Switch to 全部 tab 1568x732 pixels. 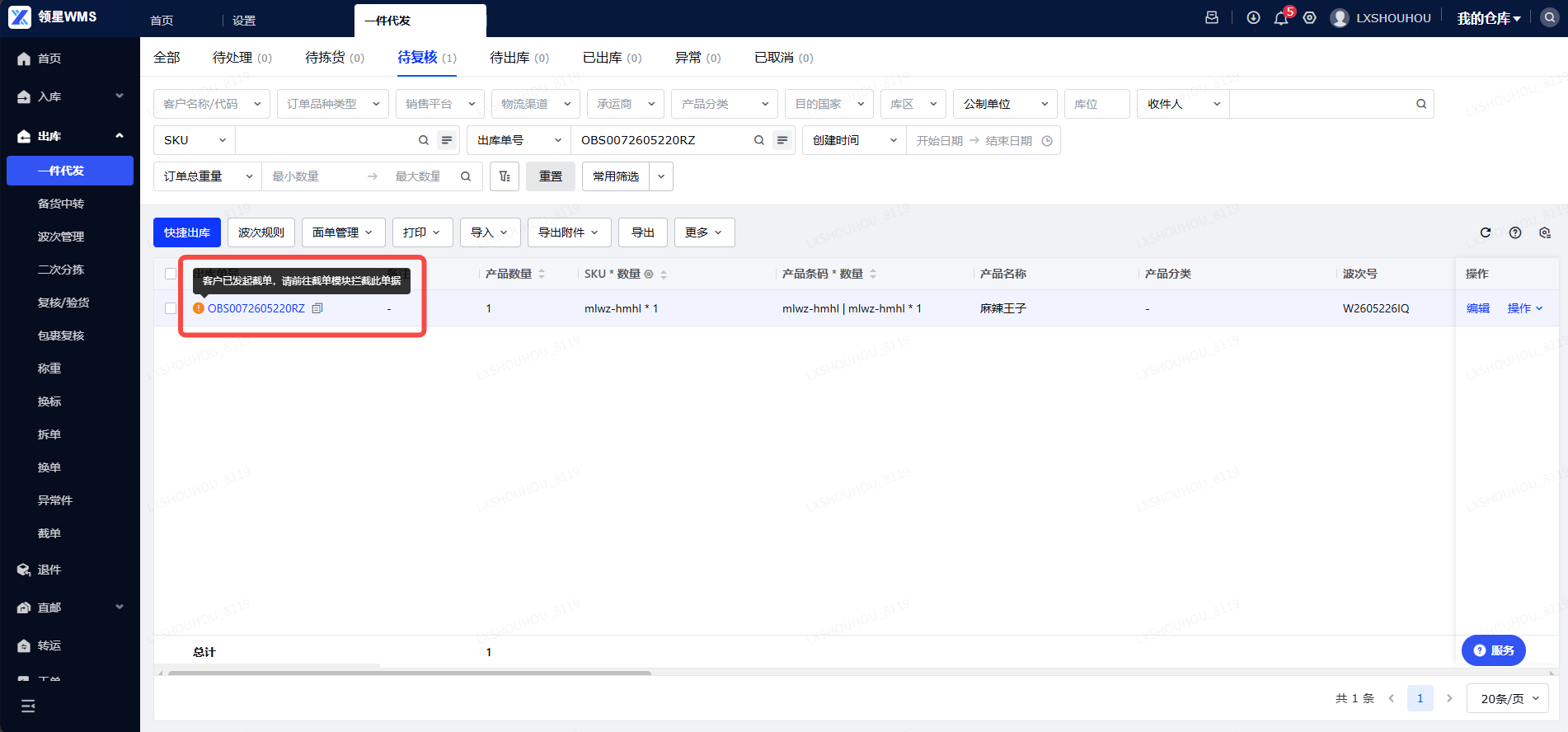(x=167, y=58)
